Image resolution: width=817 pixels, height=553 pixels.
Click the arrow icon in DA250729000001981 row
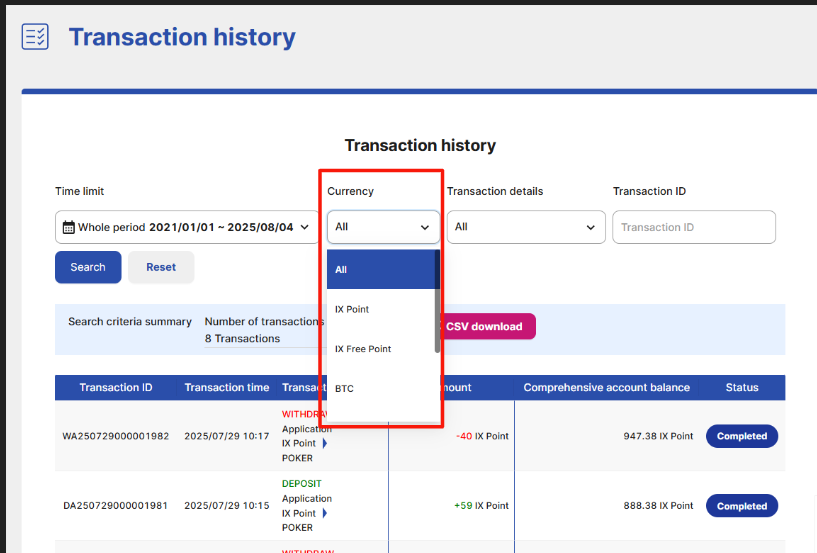(x=325, y=513)
